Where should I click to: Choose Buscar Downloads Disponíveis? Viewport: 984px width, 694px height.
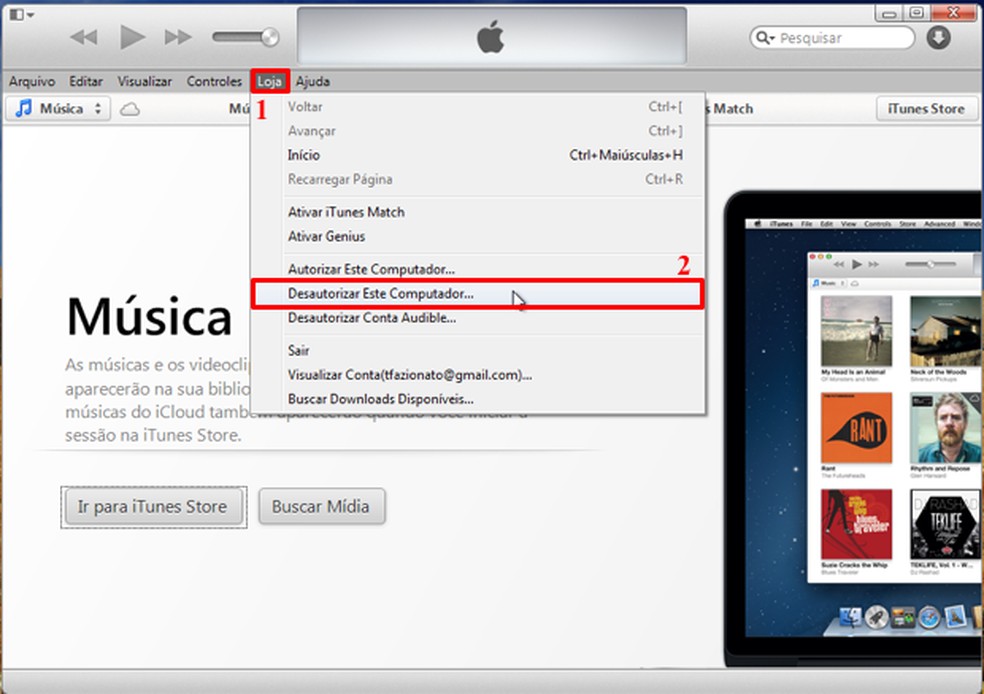point(478,399)
